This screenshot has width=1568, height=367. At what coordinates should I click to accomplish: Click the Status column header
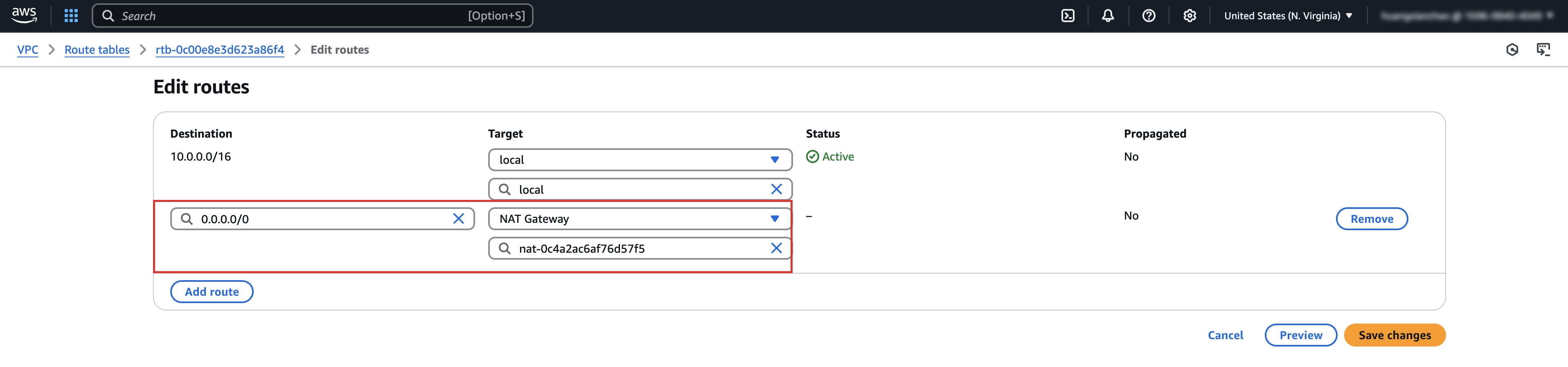(823, 134)
